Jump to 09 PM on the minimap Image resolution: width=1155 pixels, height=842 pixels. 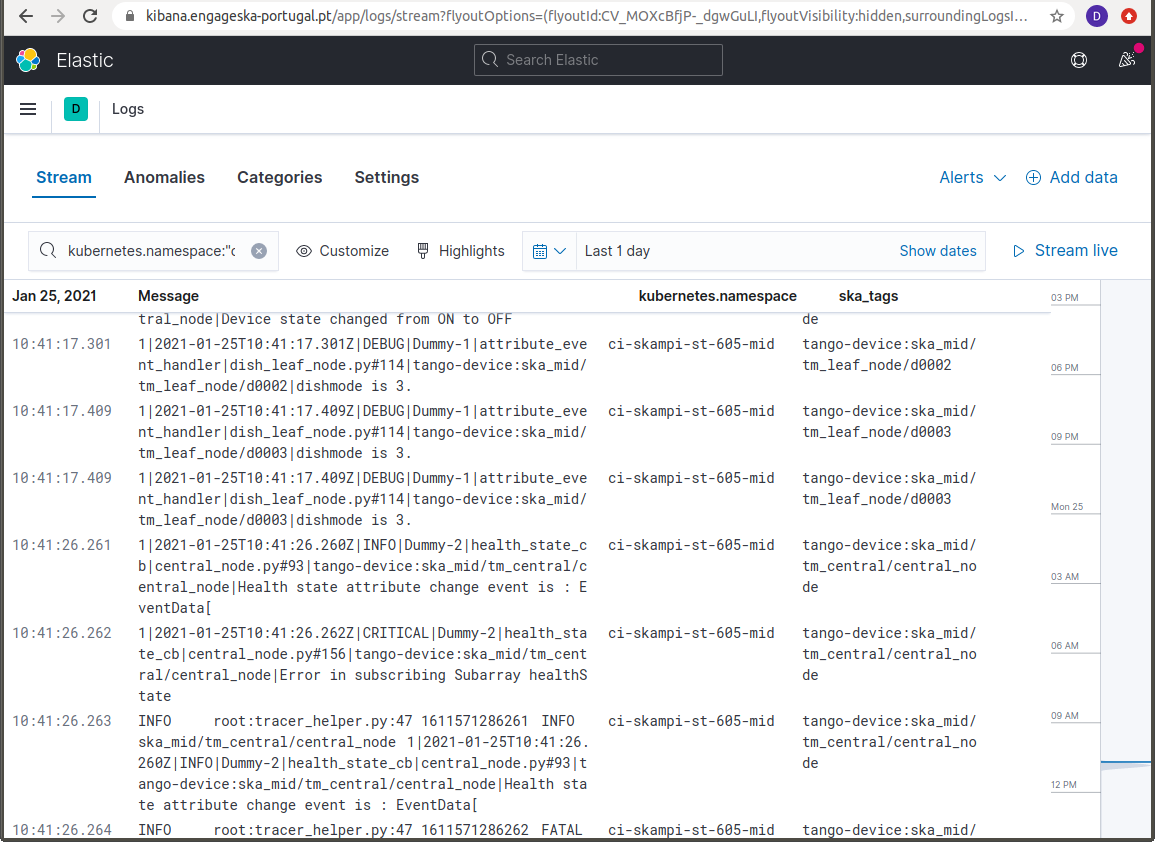click(1064, 437)
